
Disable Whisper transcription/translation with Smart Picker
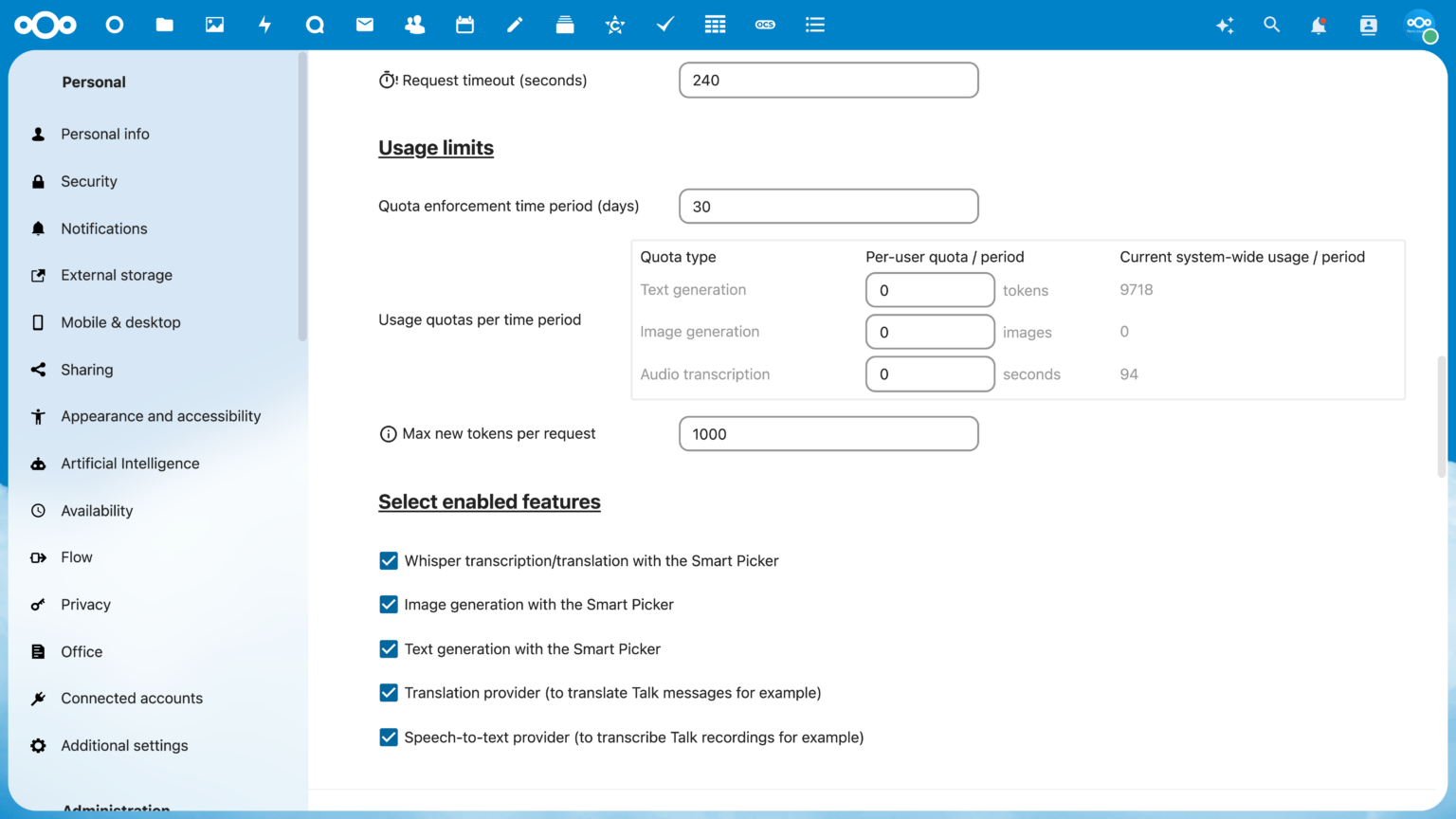pyautogui.click(x=389, y=560)
